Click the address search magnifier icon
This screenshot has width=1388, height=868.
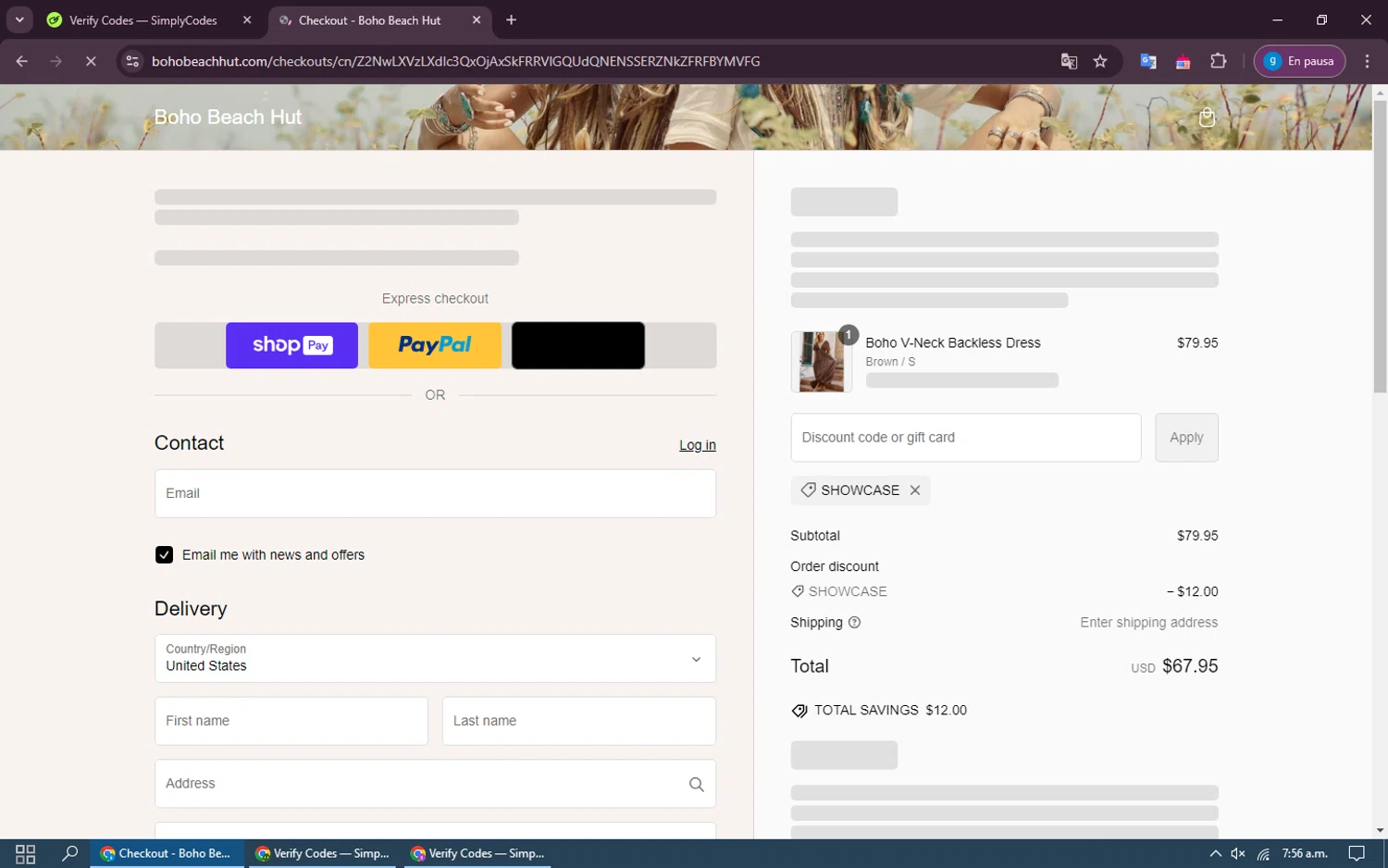click(697, 785)
